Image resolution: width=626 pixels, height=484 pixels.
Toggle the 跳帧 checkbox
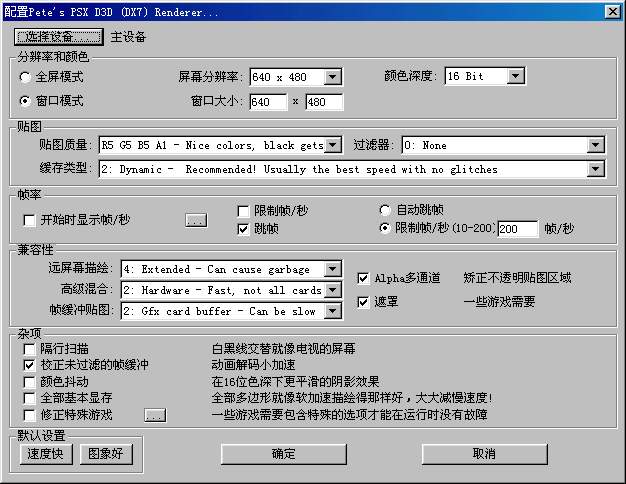point(243,229)
